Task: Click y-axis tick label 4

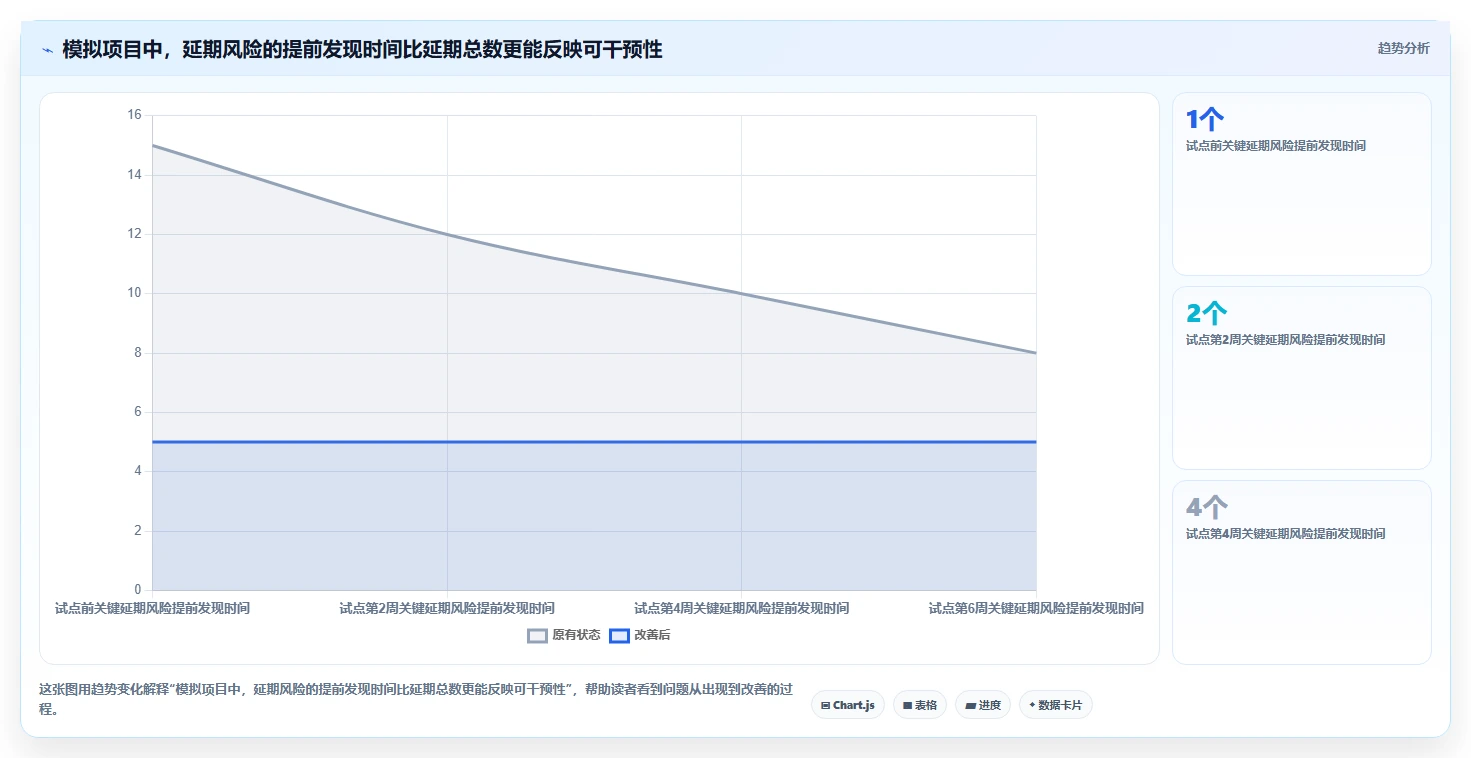Action: click(x=138, y=471)
